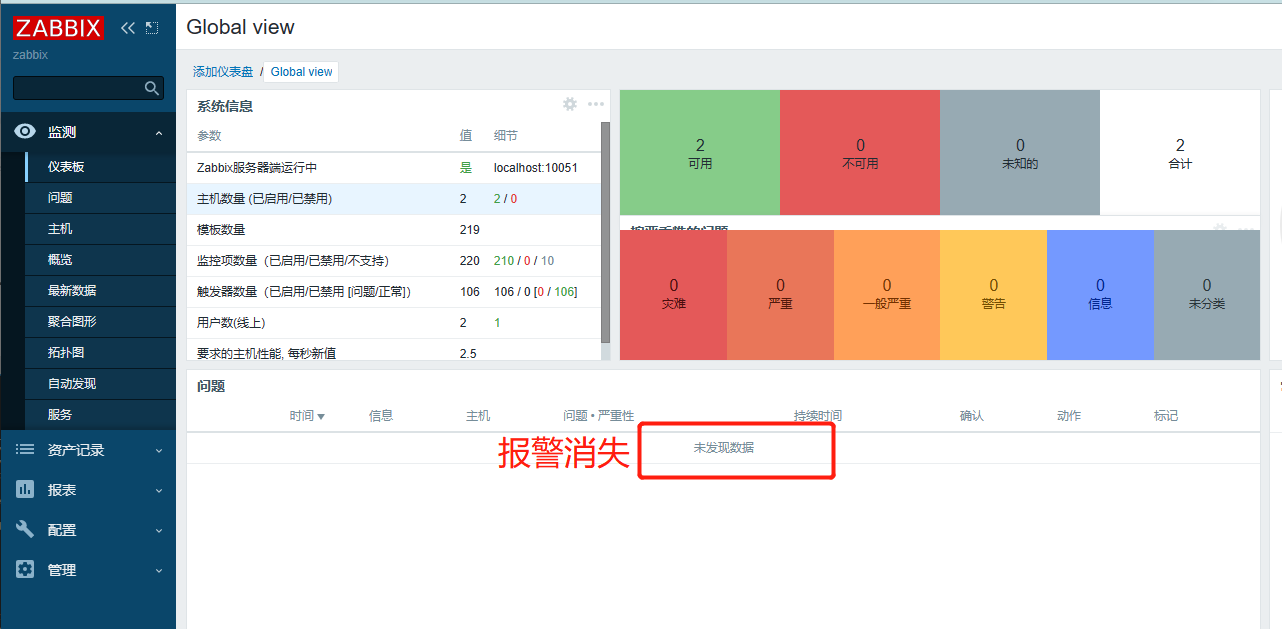Click the list icon beside 资产记录
The image size is (1282, 629).
(x=25, y=450)
